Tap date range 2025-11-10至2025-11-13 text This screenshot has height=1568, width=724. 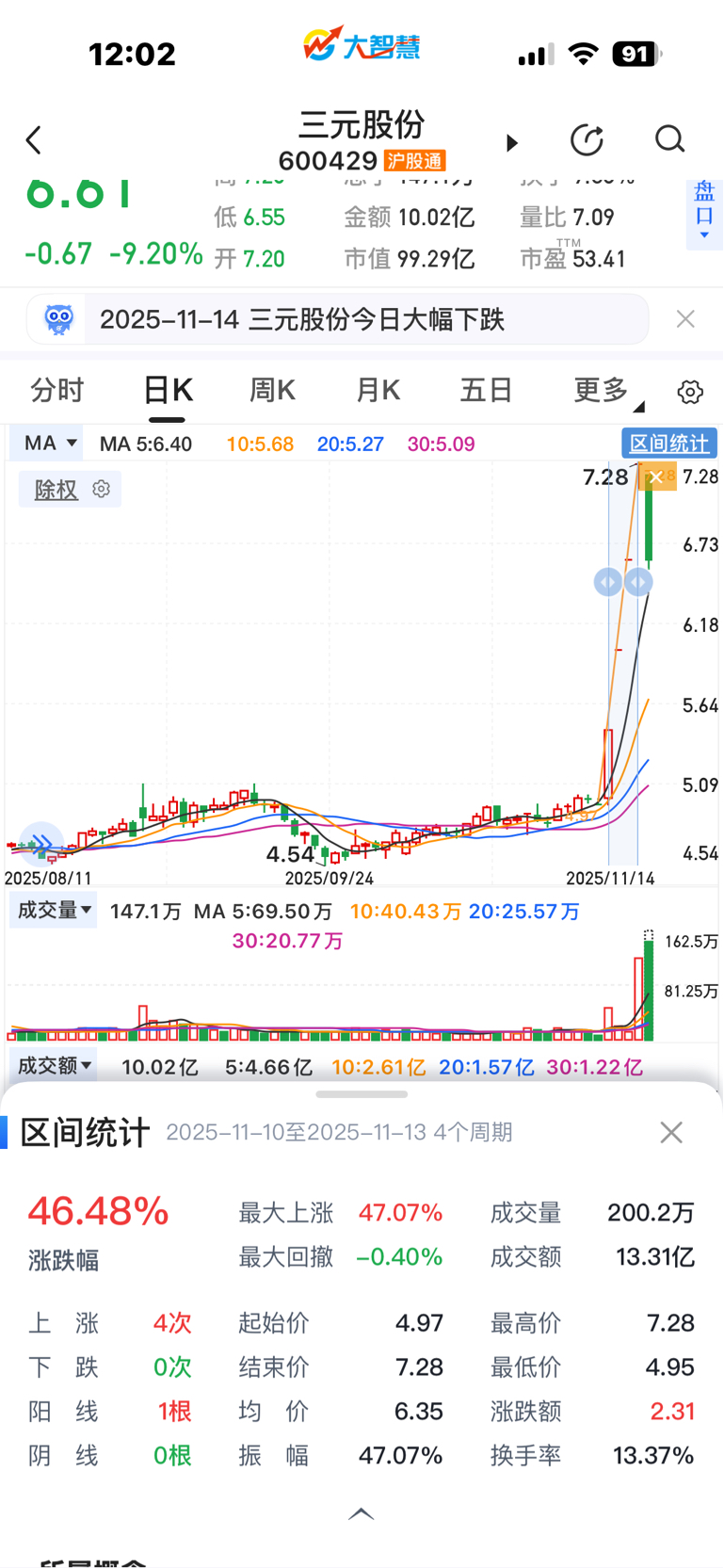[296, 1132]
